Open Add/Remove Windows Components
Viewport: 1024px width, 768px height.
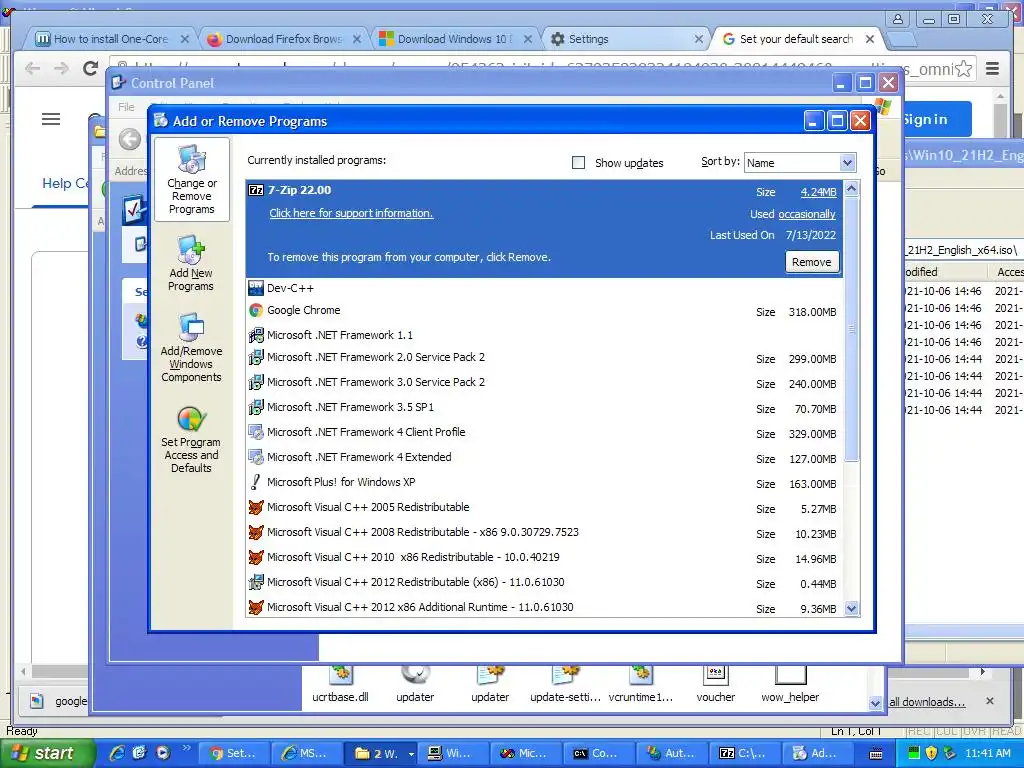191,347
